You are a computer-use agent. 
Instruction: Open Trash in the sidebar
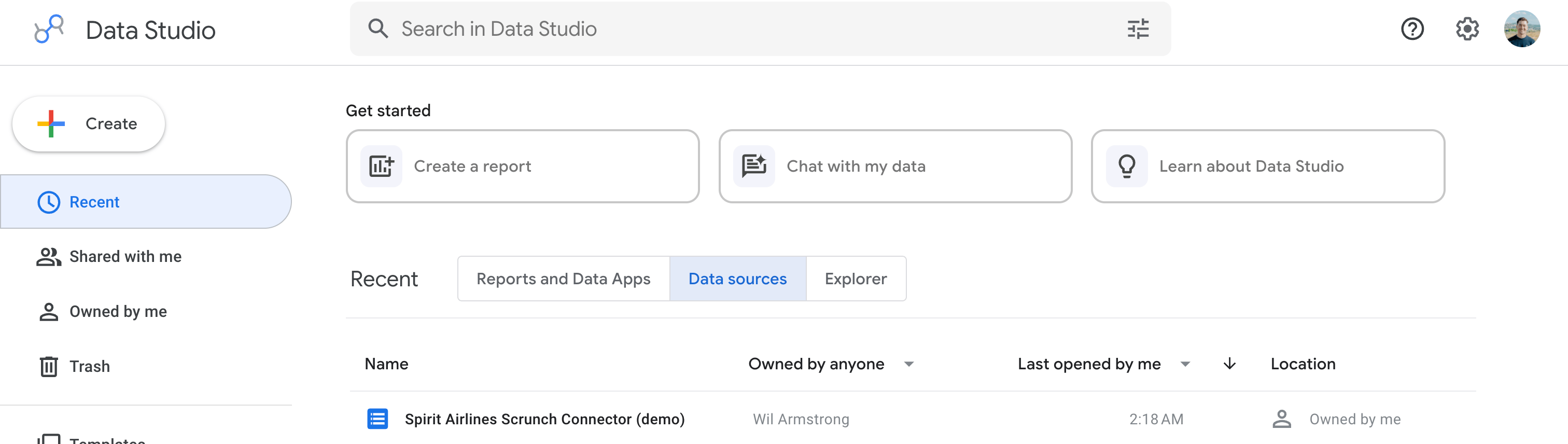click(x=146, y=367)
